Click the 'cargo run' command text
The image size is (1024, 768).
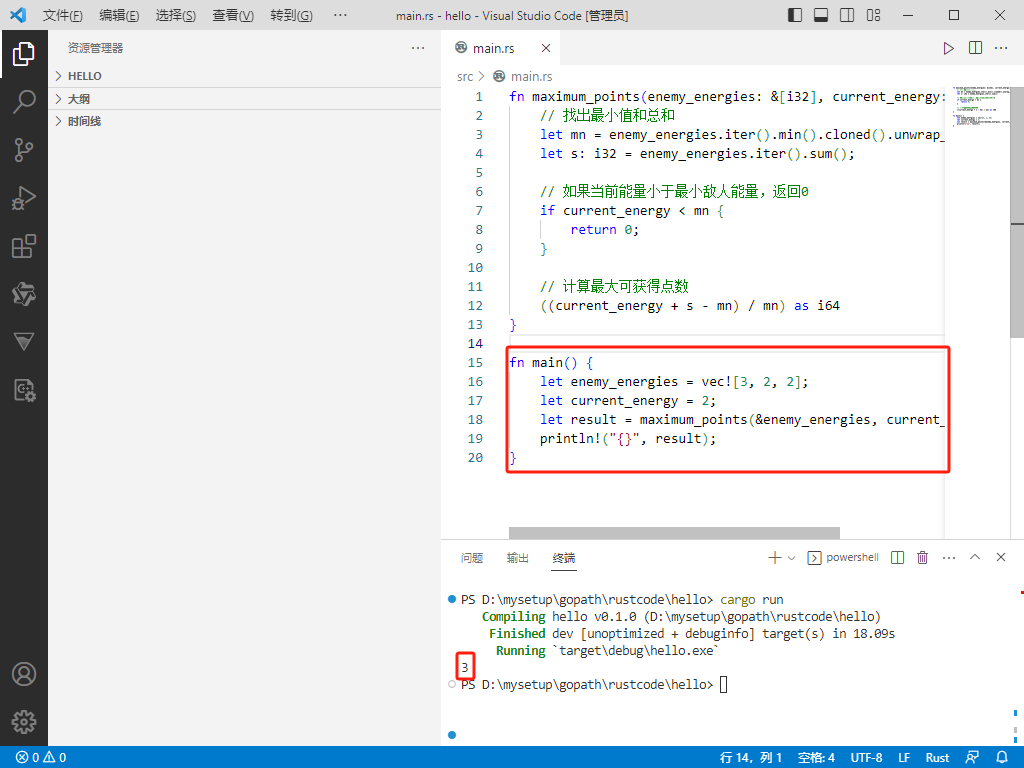[751, 600]
